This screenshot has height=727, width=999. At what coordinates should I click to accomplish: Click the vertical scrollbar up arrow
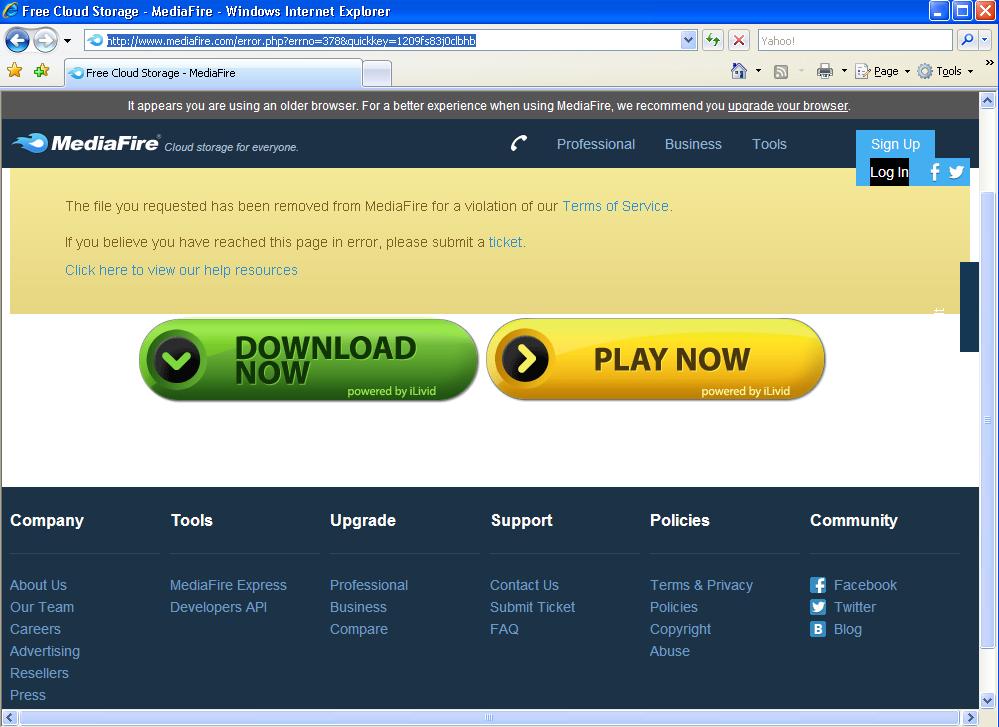pos(988,100)
